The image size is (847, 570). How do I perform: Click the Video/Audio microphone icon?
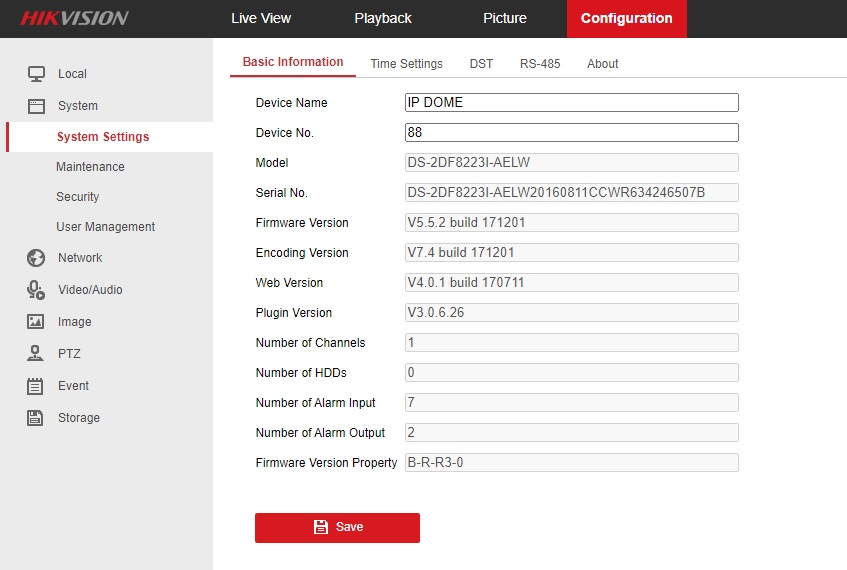[x=36, y=290]
